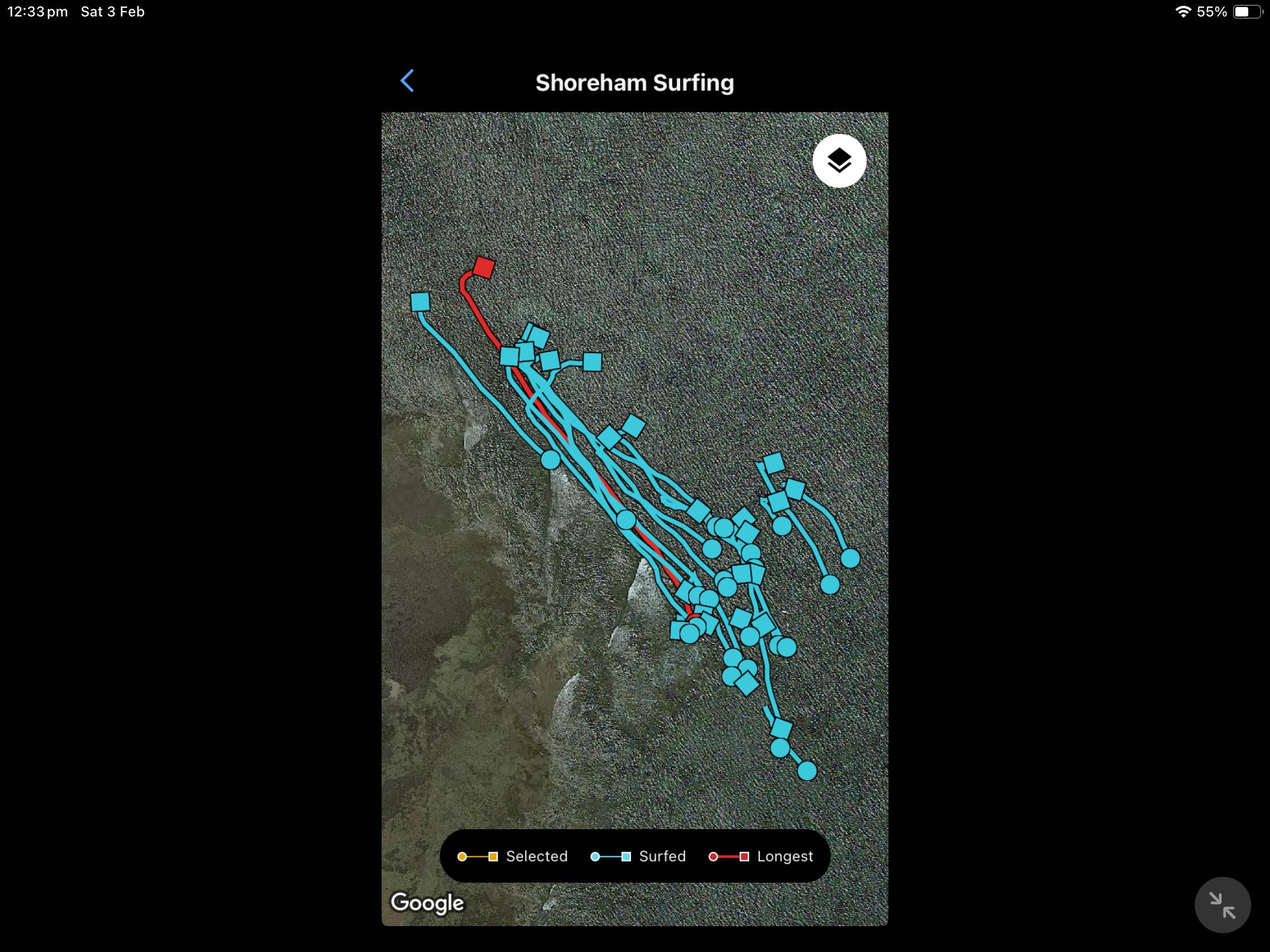Tap the Wi-Fi status icon

1182,12
